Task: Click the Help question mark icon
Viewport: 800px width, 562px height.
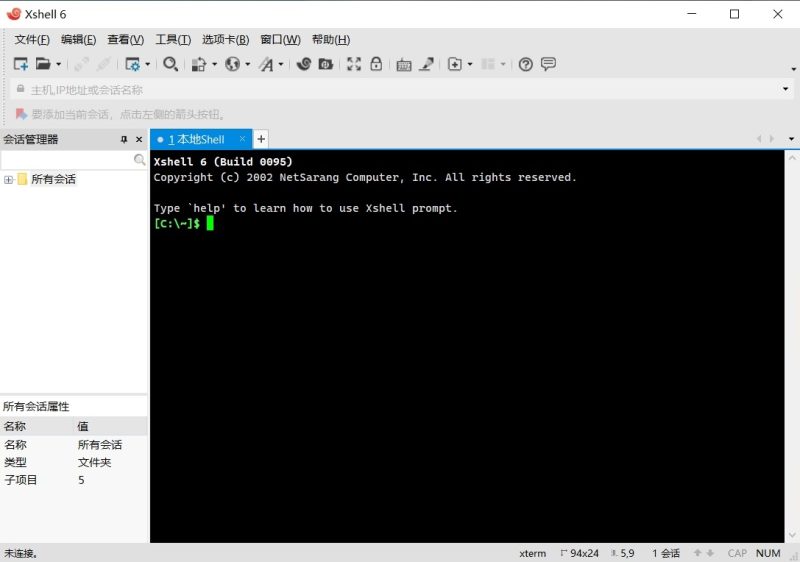Action: (526, 64)
